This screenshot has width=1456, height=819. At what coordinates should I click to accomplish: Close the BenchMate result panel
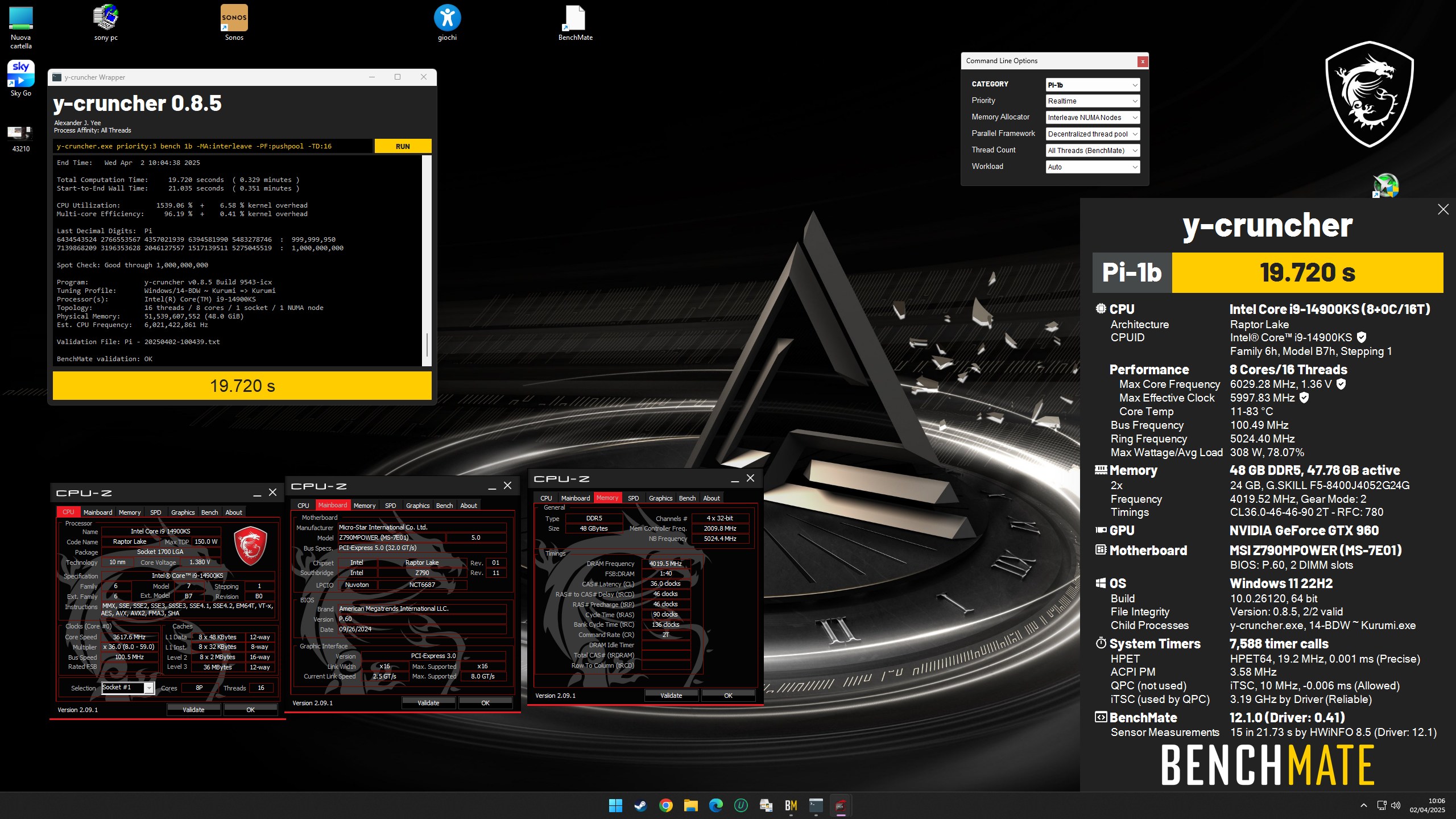1443,209
